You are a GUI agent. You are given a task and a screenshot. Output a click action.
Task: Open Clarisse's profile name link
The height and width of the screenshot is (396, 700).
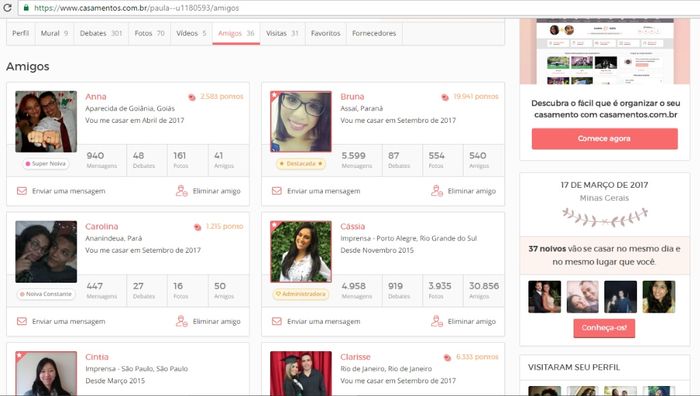coord(355,357)
